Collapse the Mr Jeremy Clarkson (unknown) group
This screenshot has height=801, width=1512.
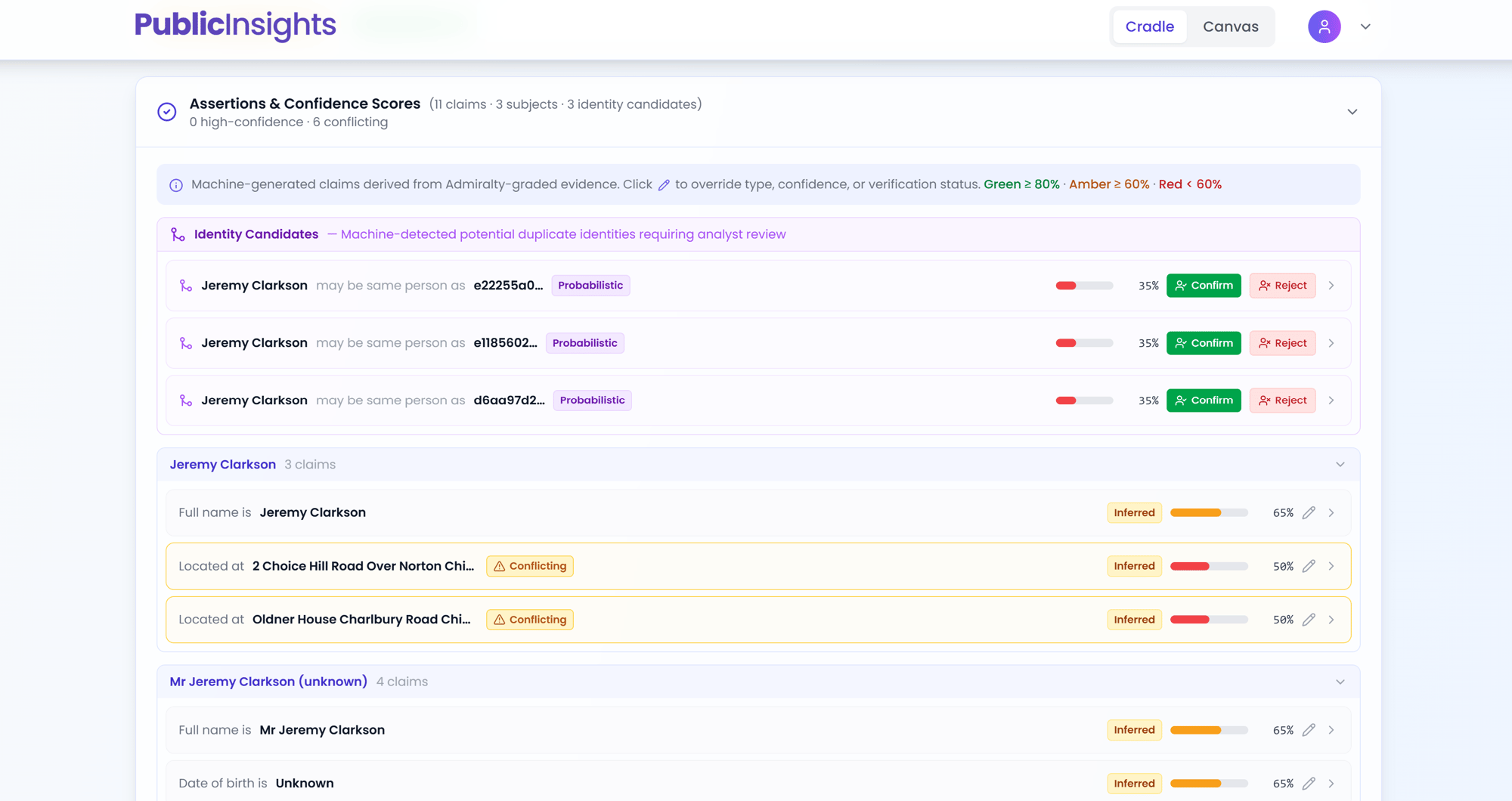(1340, 682)
